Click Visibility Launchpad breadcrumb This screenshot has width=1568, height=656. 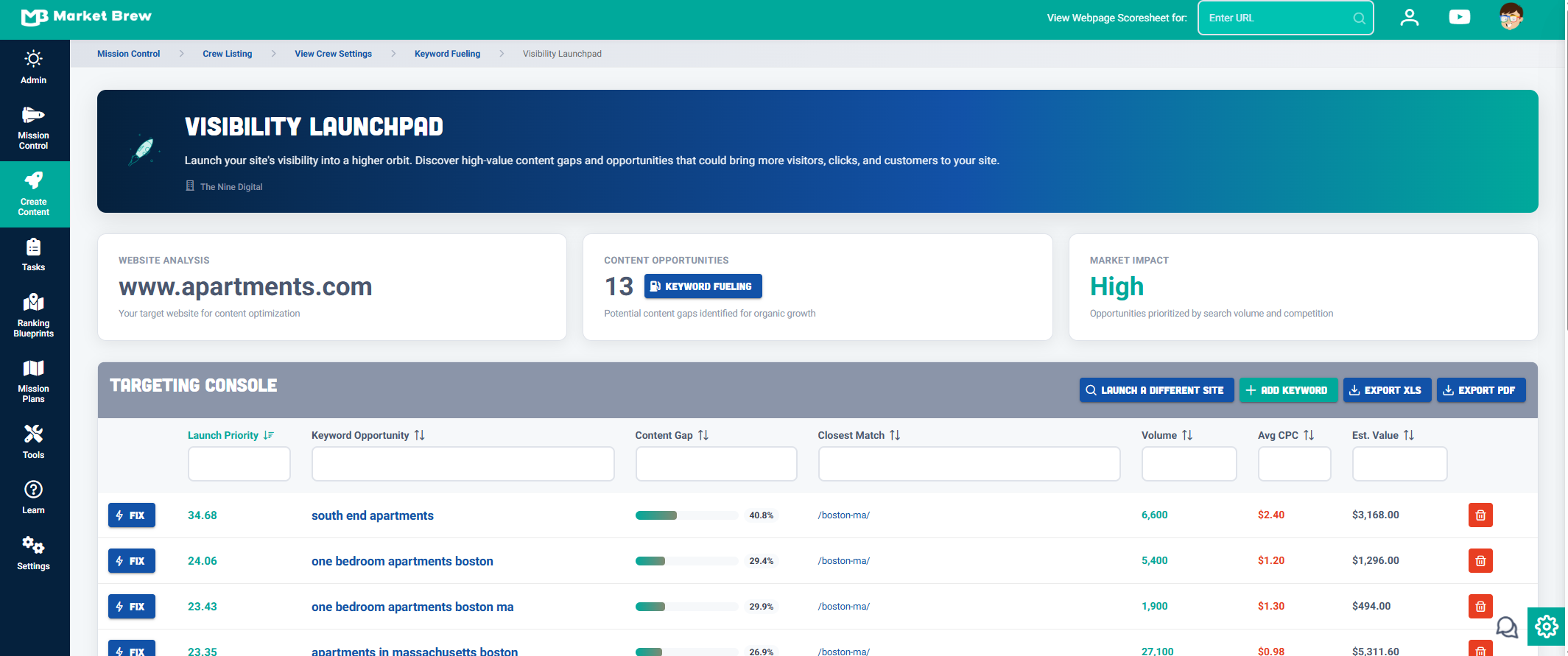click(562, 54)
